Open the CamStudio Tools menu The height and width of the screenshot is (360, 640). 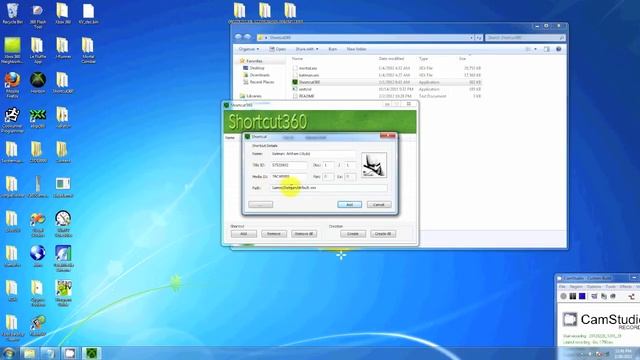coord(611,287)
